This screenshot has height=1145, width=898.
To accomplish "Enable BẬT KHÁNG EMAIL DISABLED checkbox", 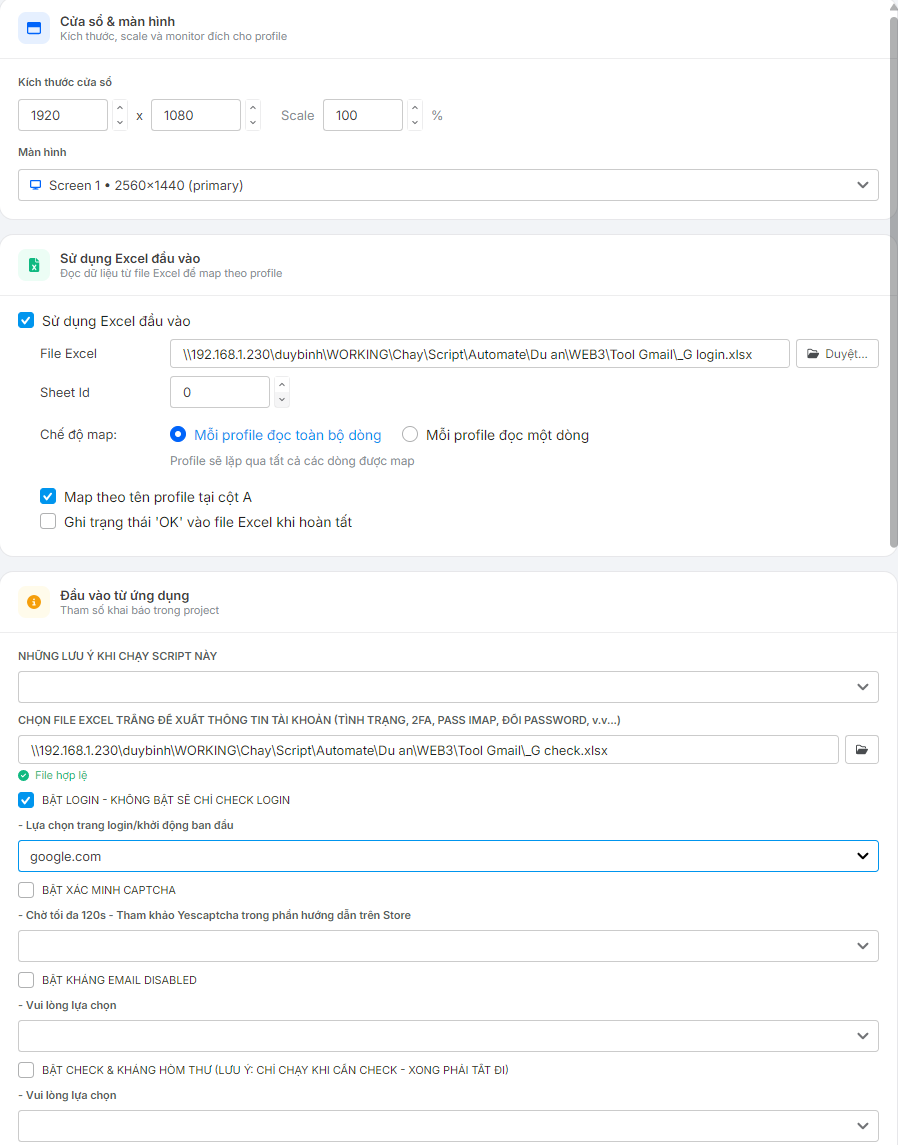I will coord(26,980).
